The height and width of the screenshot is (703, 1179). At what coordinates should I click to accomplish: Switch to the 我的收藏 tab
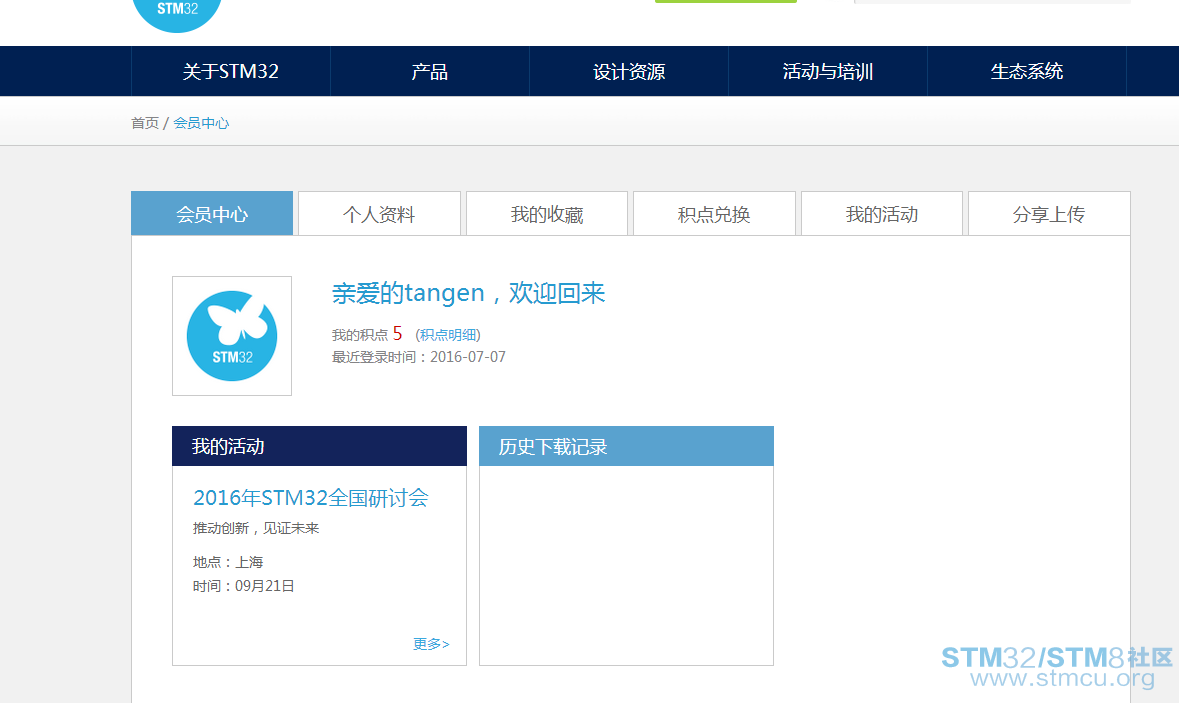point(547,214)
